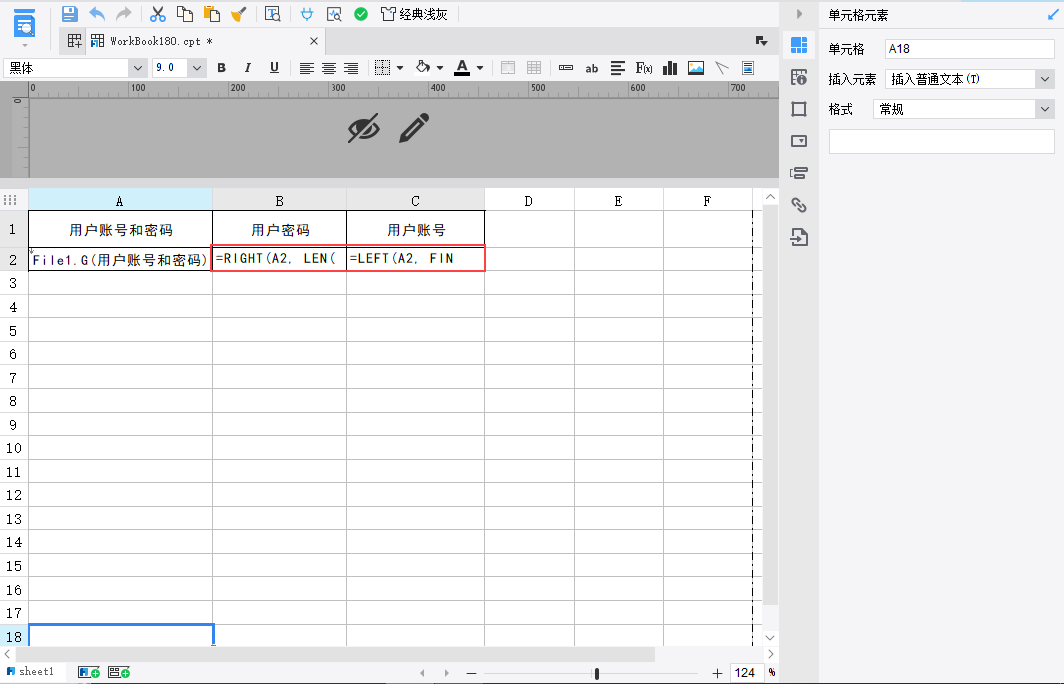Viewport: 1064px width, 684px height.
Task: Toggle bold formatting
Action: 221,68
